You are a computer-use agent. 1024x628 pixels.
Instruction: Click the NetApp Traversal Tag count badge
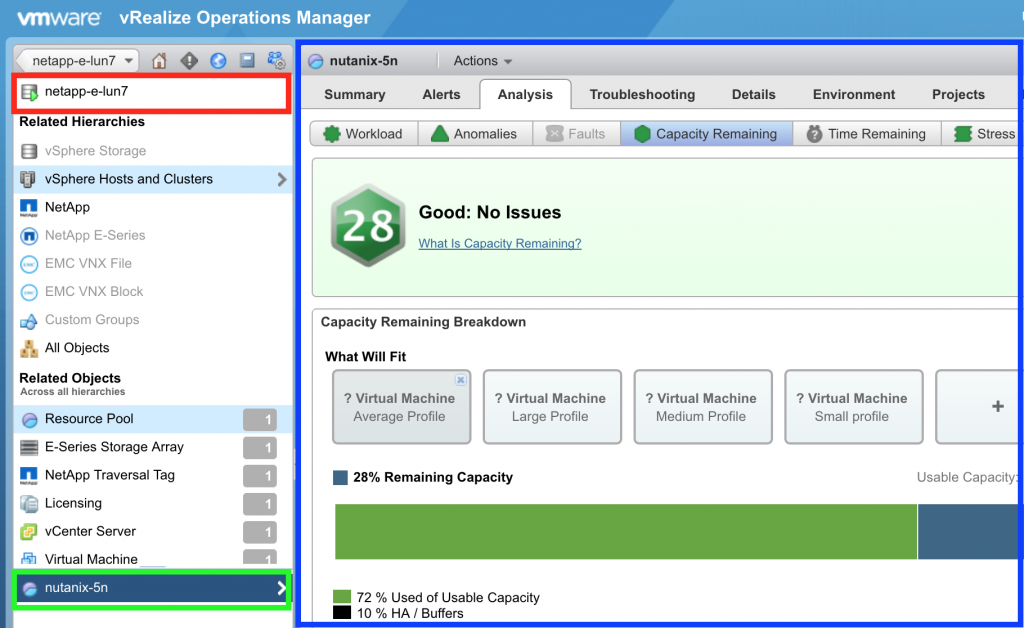pos(260,475)
